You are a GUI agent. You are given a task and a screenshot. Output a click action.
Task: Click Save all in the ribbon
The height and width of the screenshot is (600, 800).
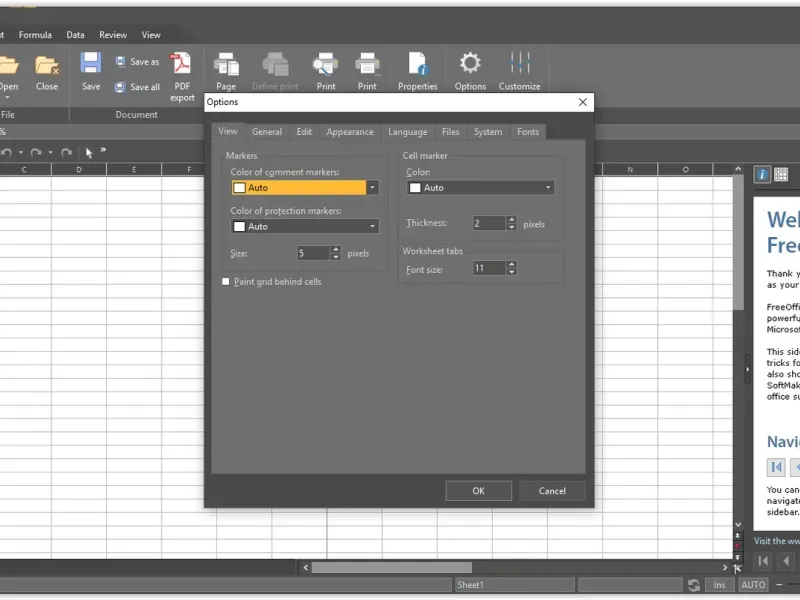point(137,87)
